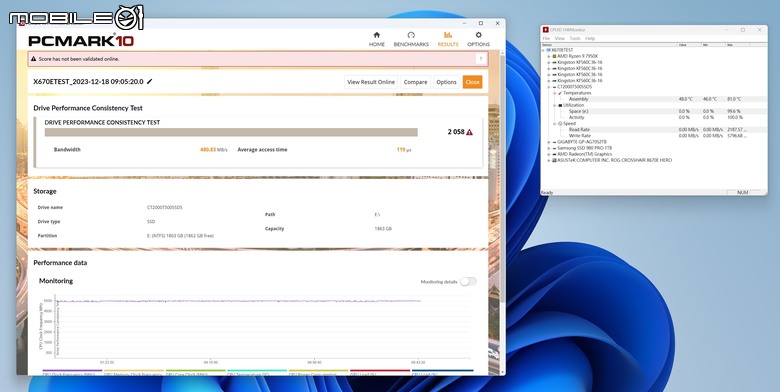
Task: Click the red warning triangle beside score 2 058
Action: click(470, 132)
